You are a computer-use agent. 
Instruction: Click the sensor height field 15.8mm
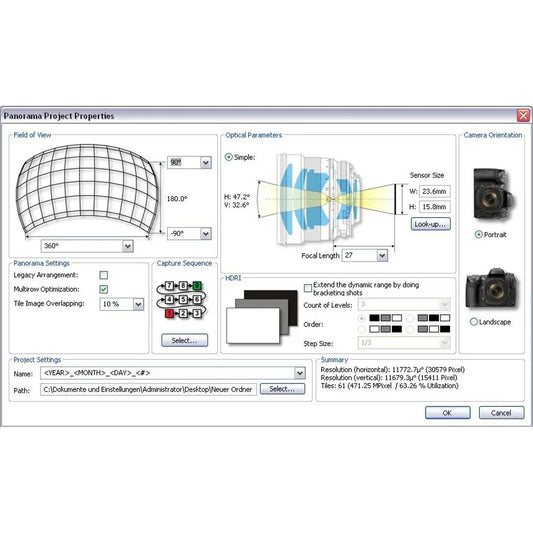435,207
